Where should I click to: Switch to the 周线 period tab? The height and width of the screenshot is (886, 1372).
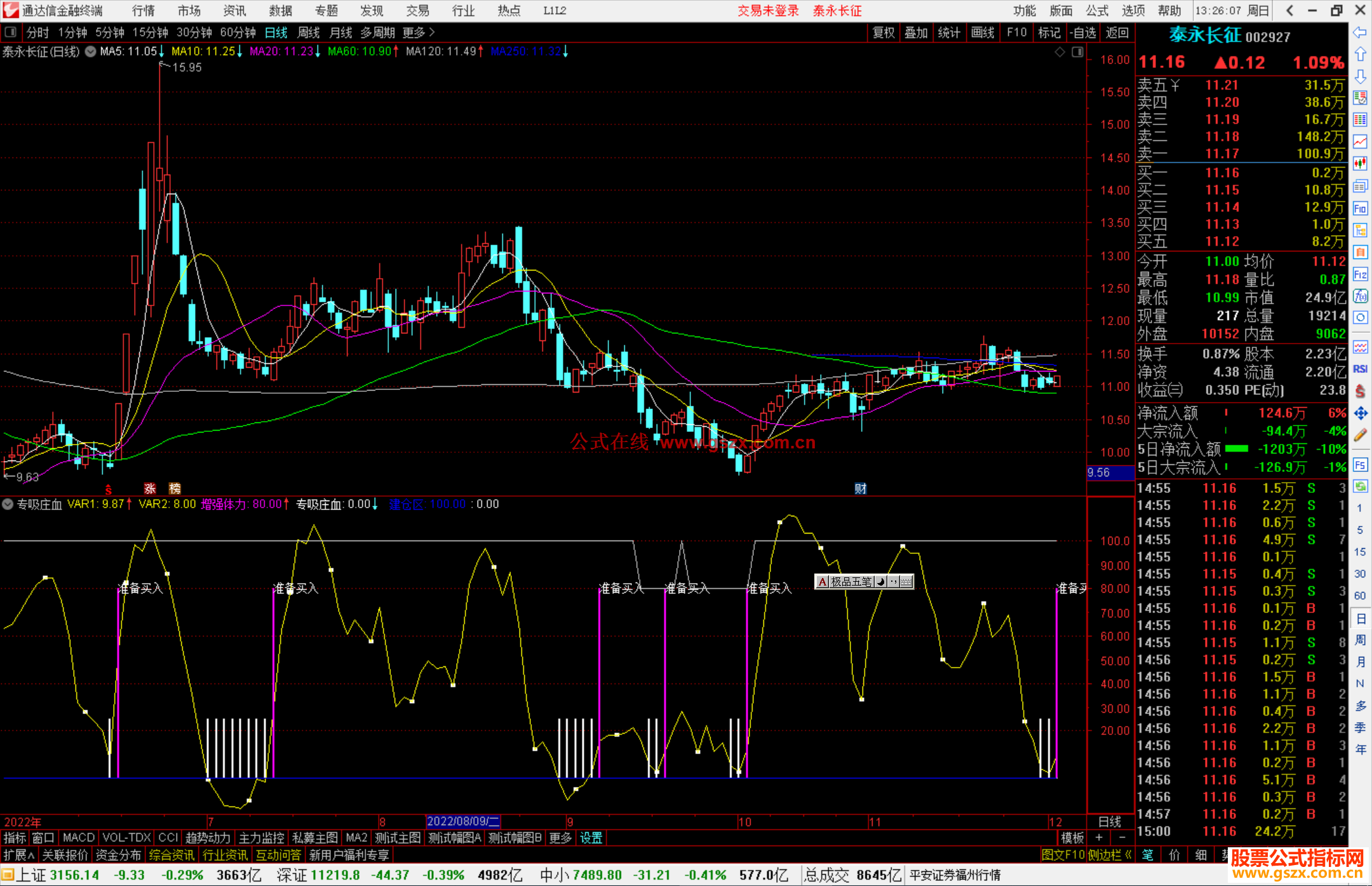[309, 32]
